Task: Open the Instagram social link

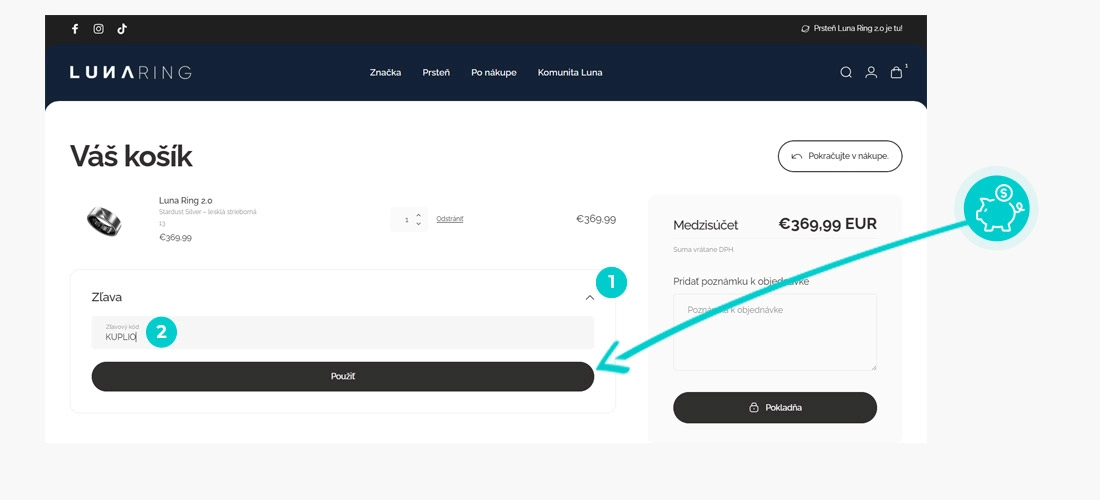Action: [99, 29]
